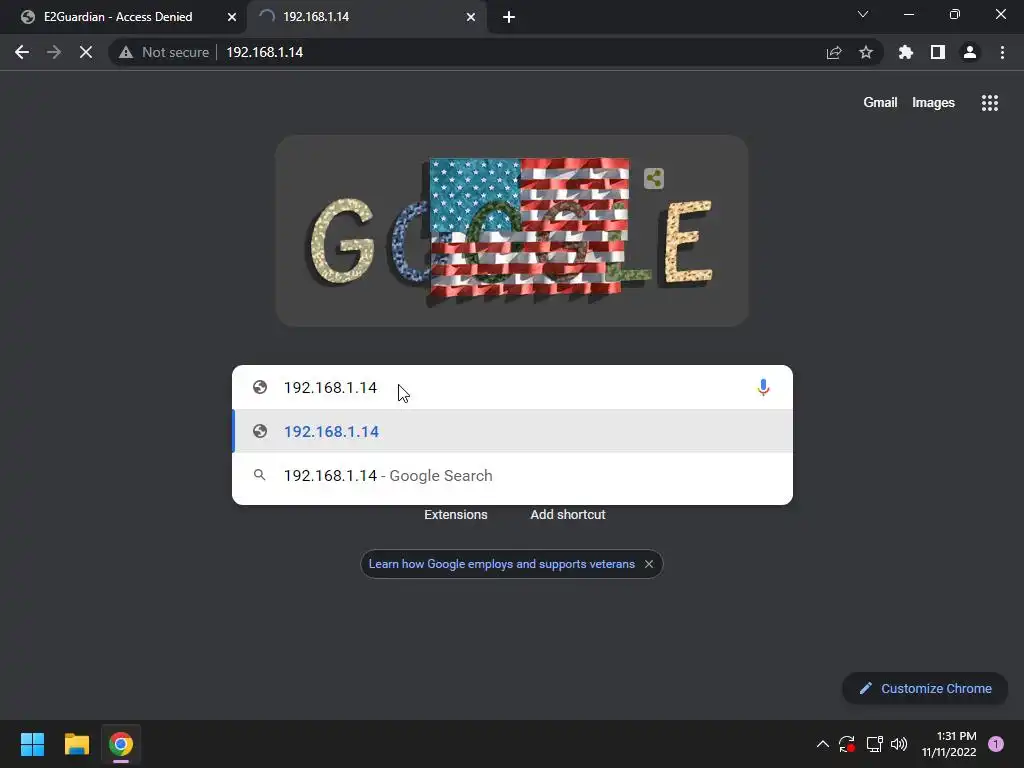Click Customize Chrome button
1024x768 pixels.
[x=925, y=688]
